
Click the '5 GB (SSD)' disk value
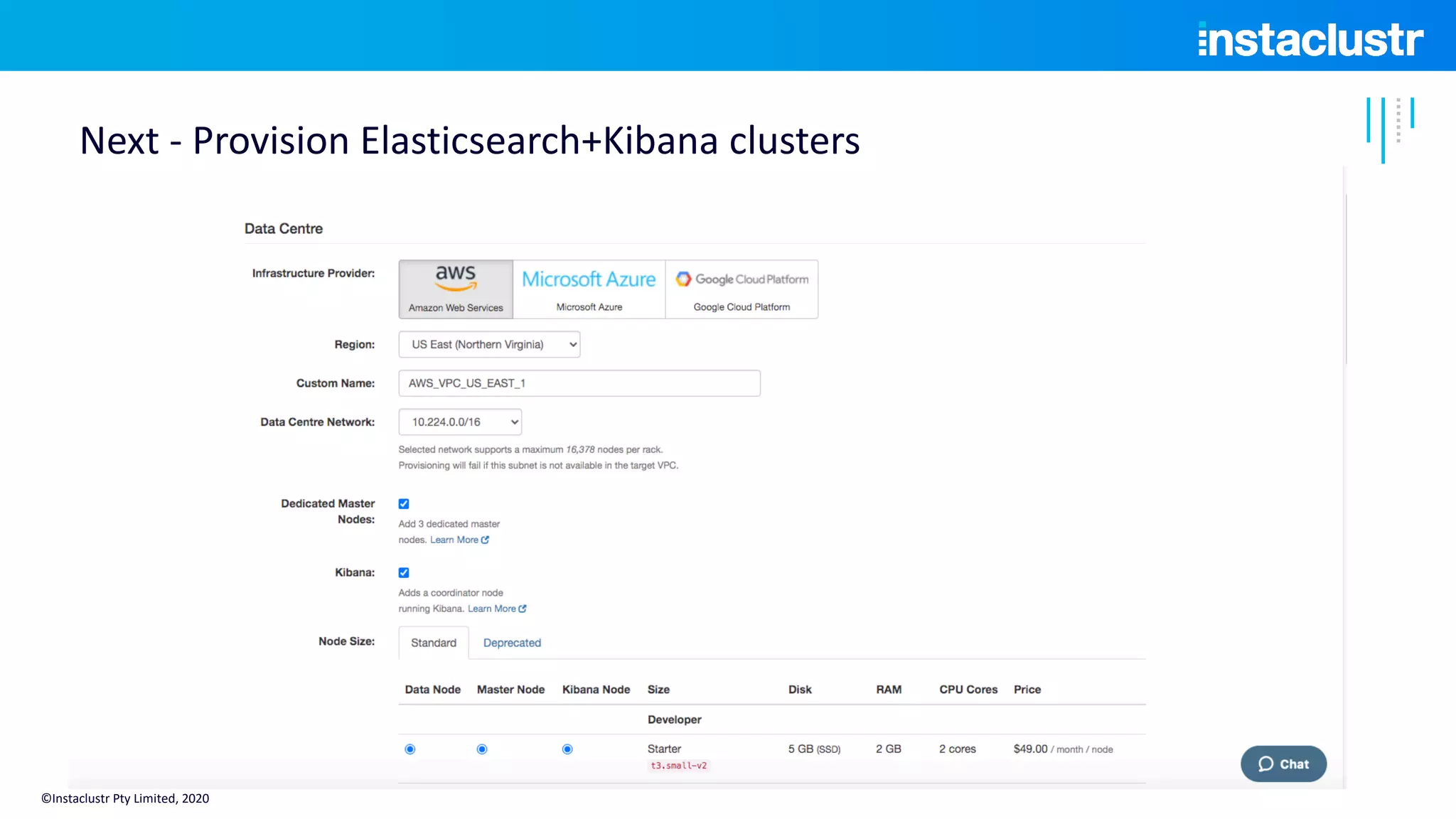click(814, 749)
